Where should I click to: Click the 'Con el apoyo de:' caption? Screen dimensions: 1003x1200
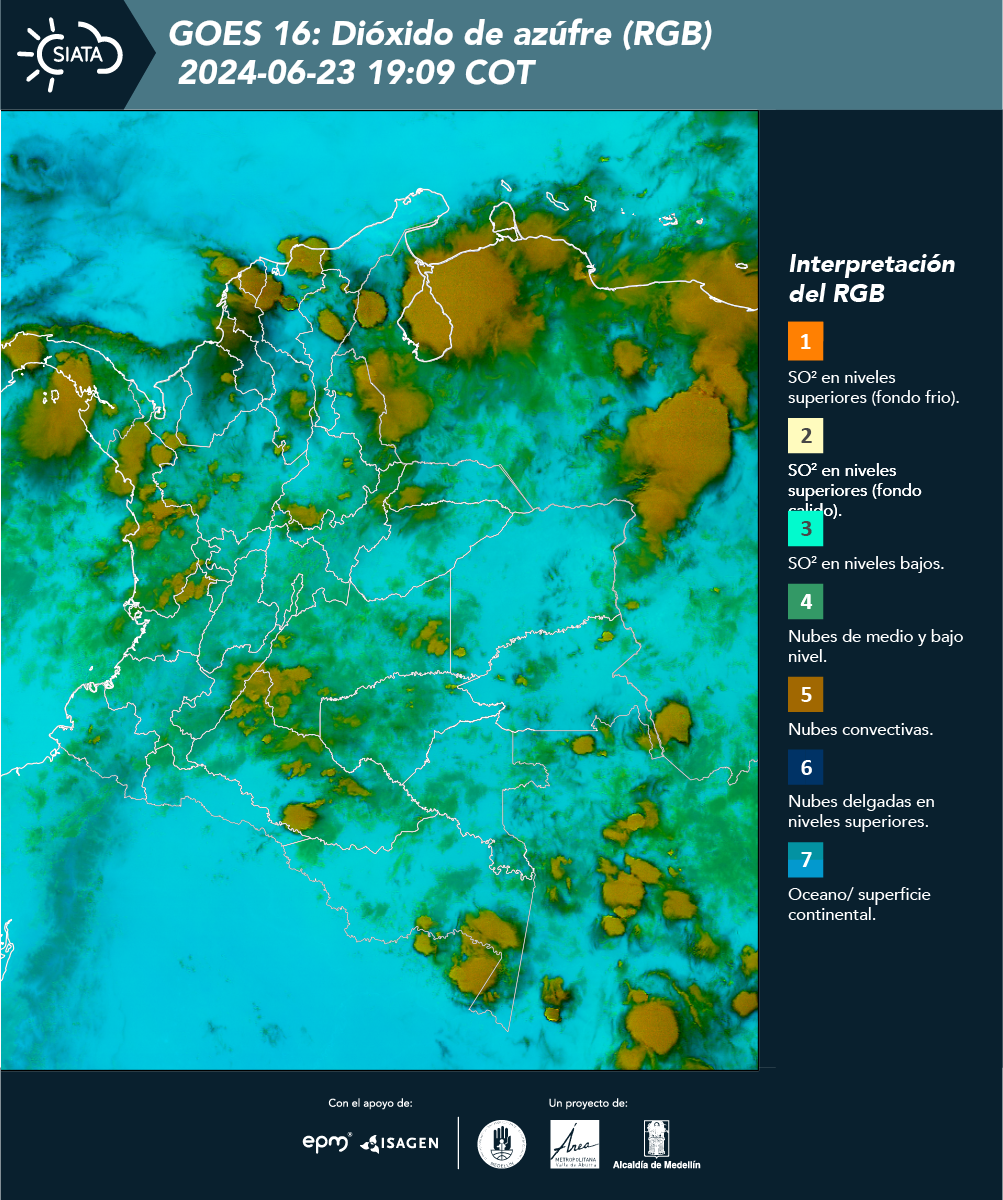click(x=370, y=1103)
